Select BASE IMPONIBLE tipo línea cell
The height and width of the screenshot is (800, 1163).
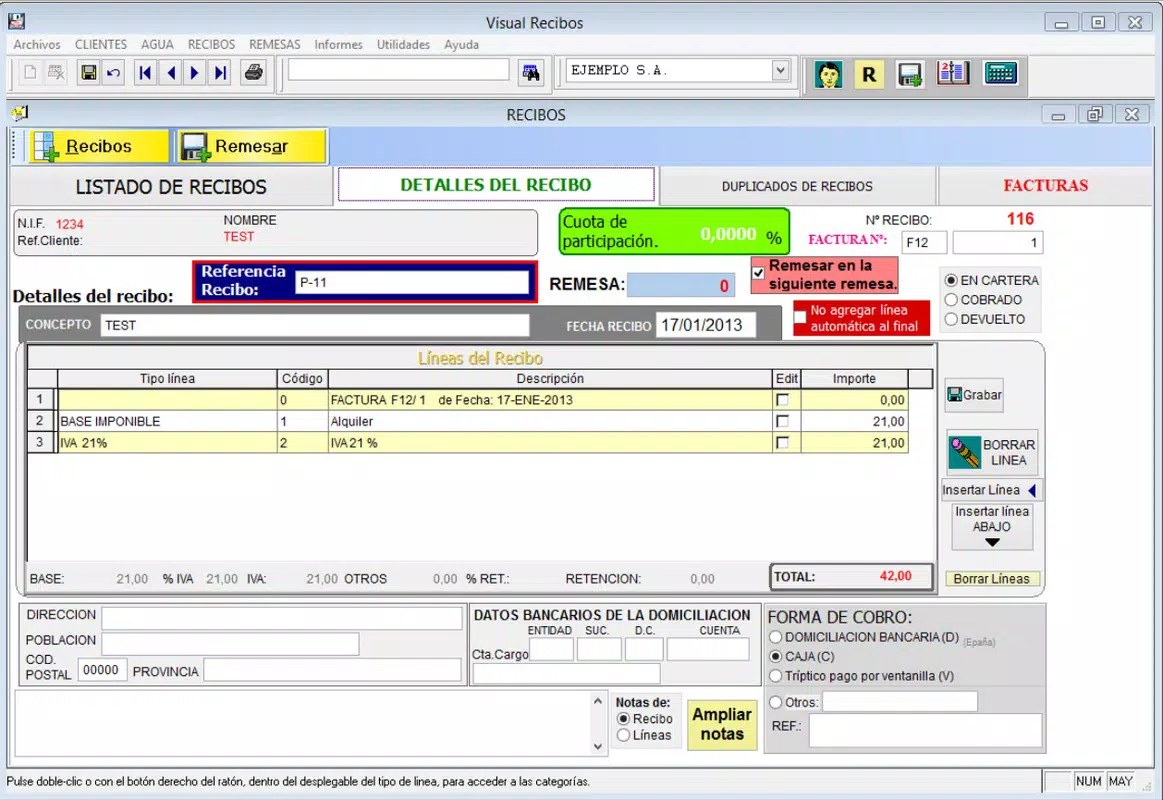[x=167, y=421]
